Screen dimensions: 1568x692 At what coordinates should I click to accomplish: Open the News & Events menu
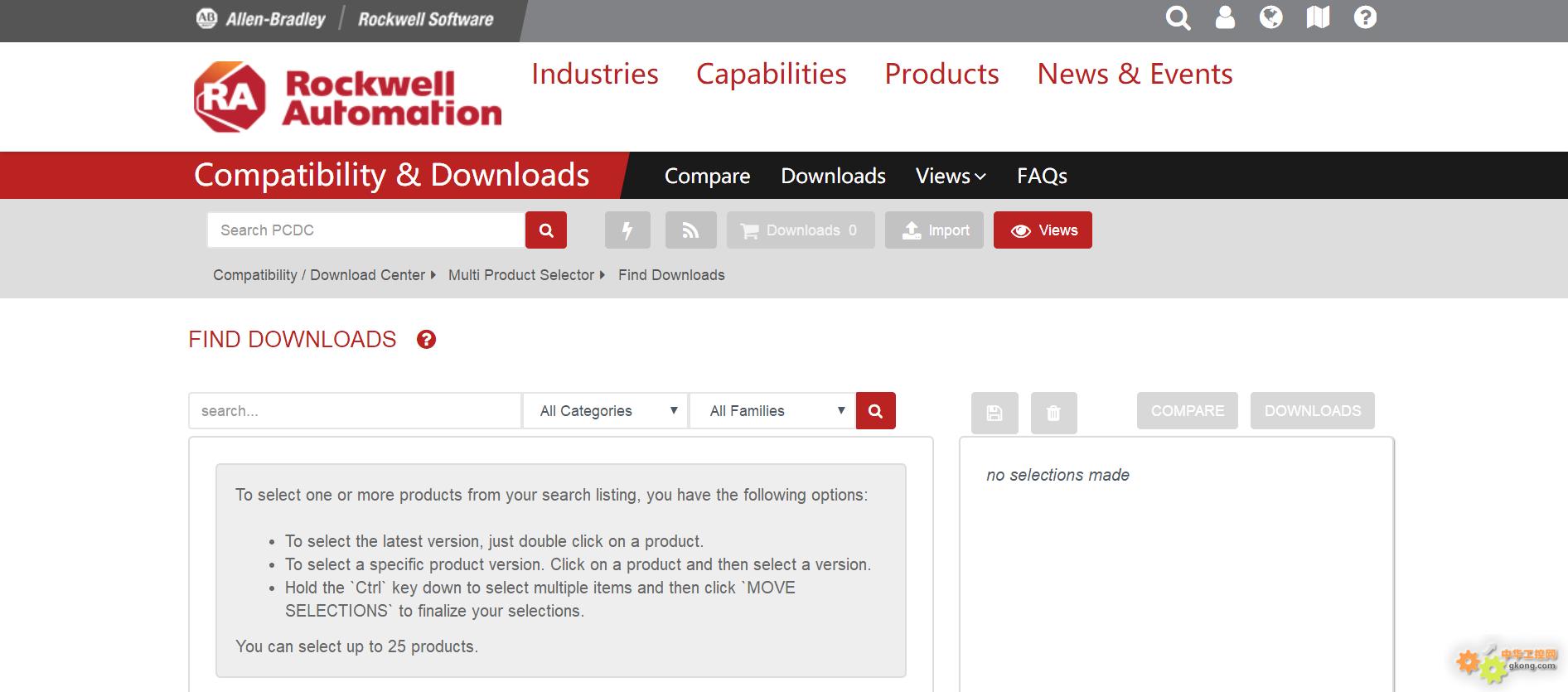1135,74
